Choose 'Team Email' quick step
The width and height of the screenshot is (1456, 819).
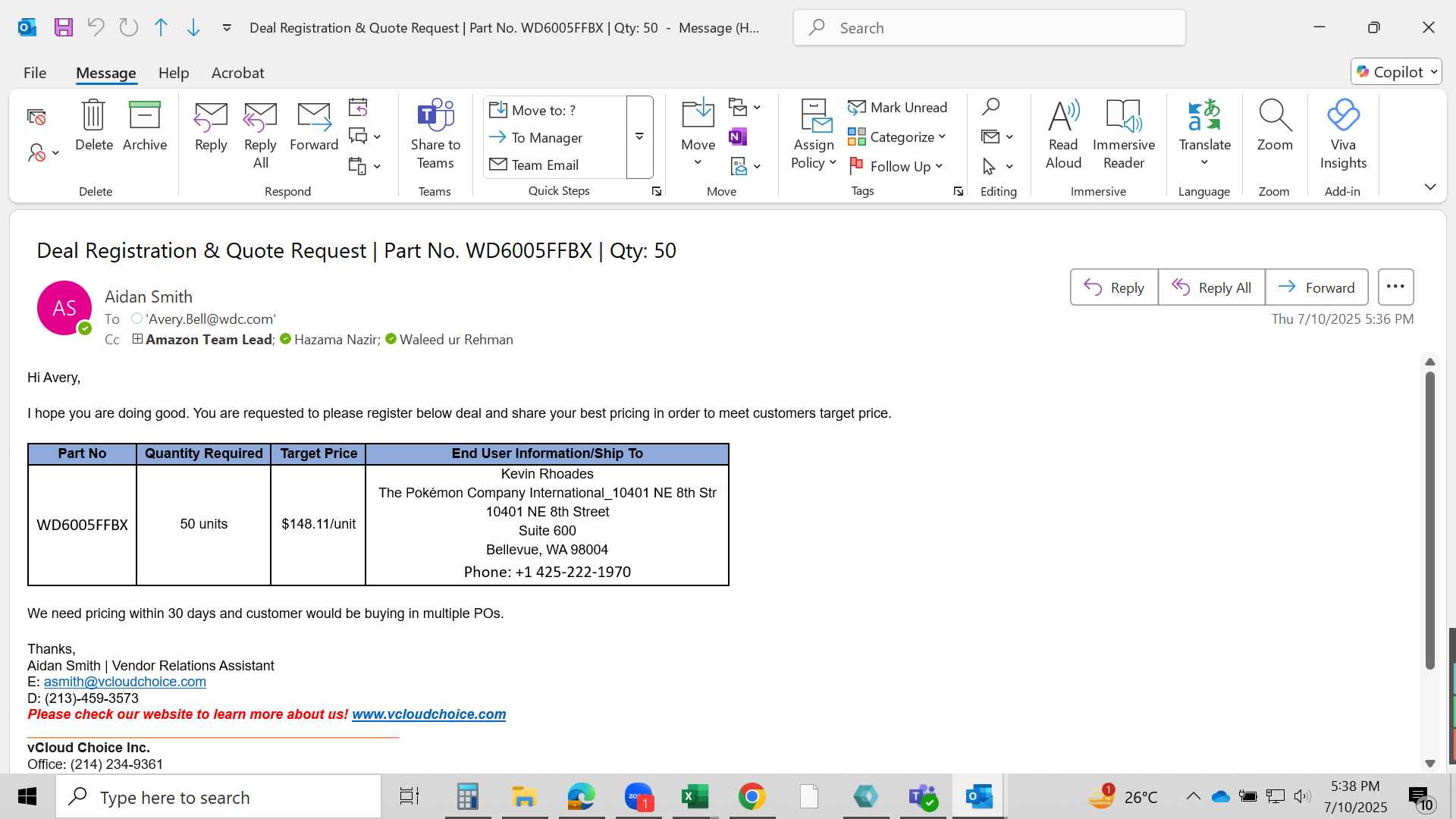coord(556,165)
